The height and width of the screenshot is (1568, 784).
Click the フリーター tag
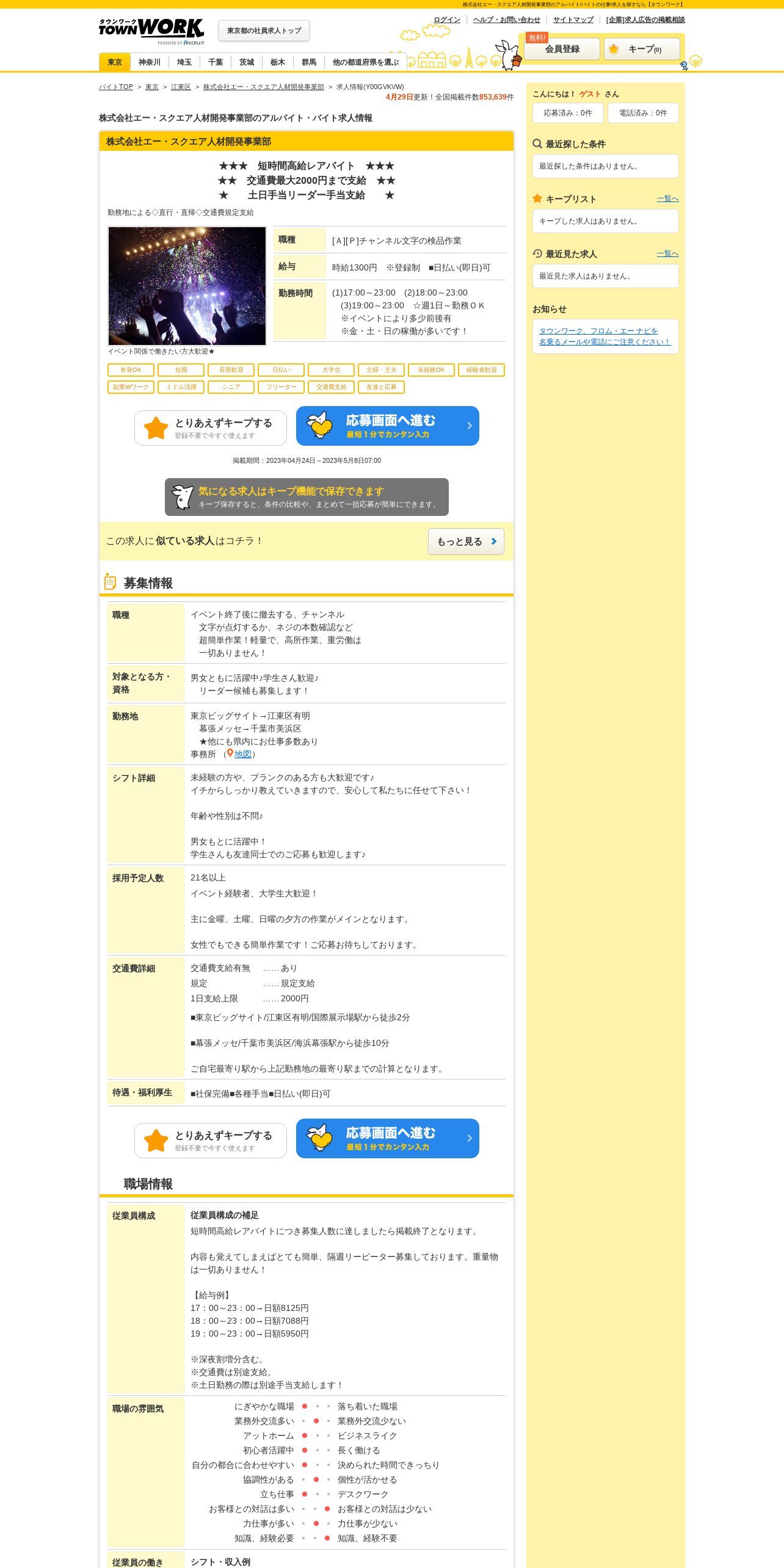(281, 387)
